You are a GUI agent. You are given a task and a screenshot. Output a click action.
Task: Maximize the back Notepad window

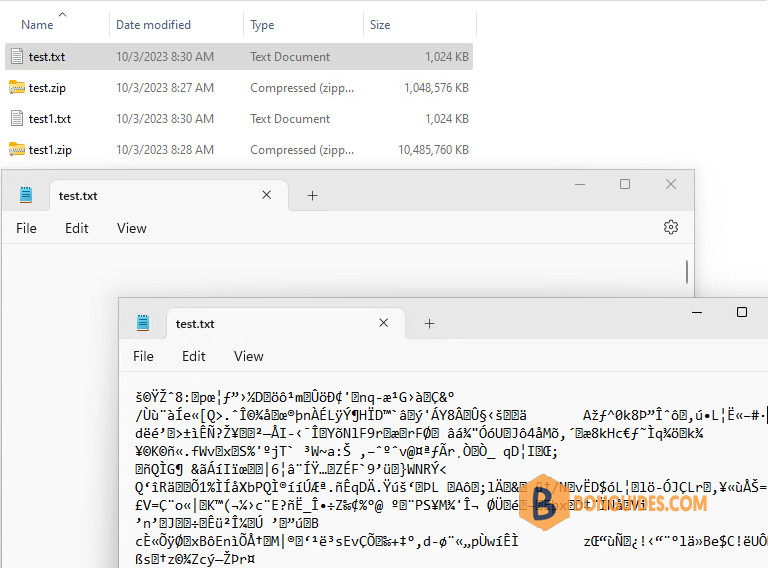click(x=625, y=184)
